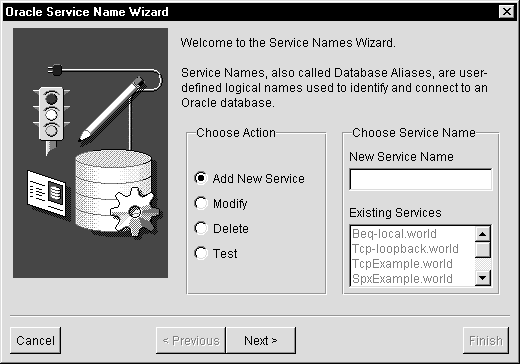Image resolution: width=520 pixels, height=364 pixels.
Task: Click the database cylinder graphic
Action: pos(113,191)
